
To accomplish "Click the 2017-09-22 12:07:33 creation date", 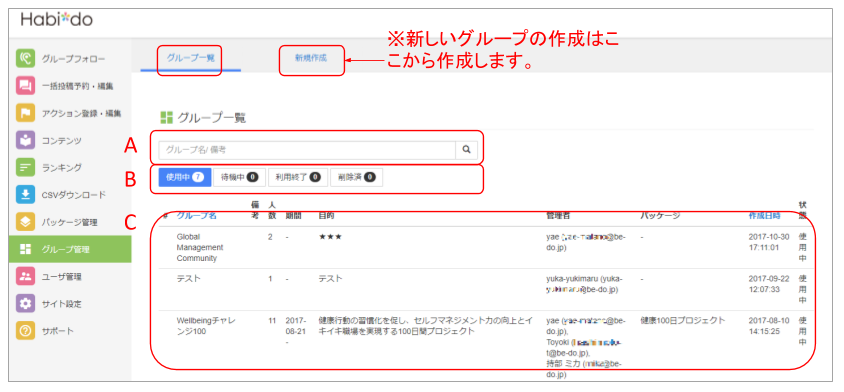I will 769,284.
